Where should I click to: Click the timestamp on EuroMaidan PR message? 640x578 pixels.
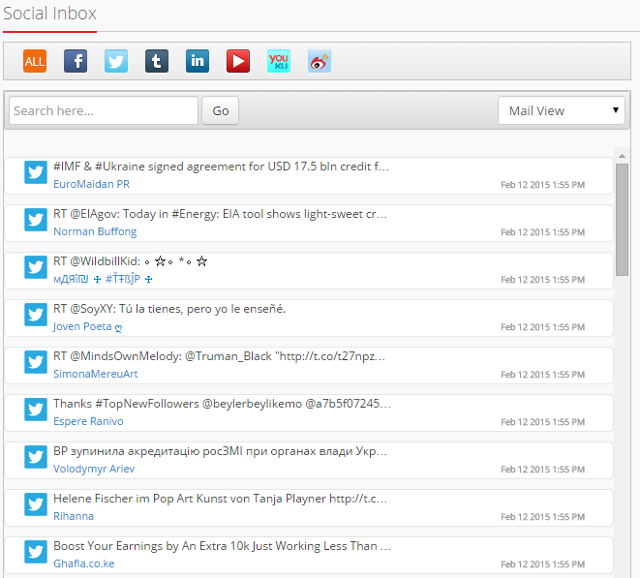(543, 185)
